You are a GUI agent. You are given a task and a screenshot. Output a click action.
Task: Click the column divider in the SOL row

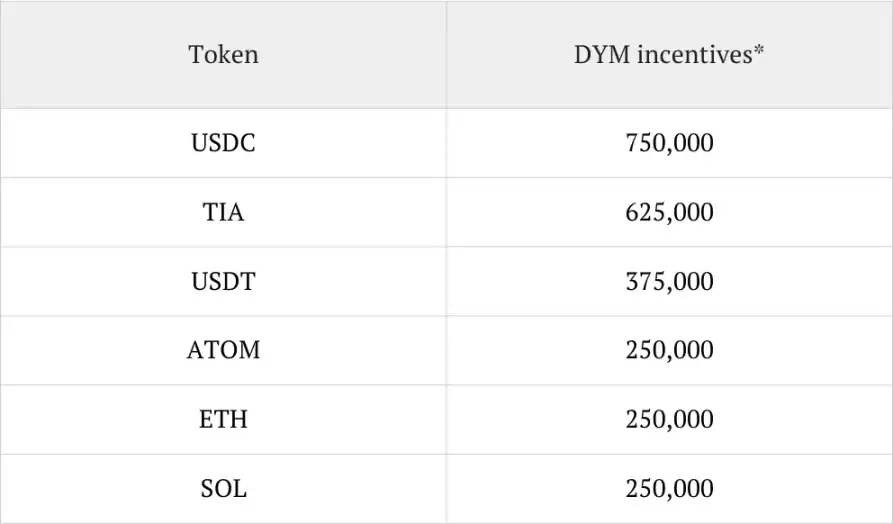tap(446, 488)
